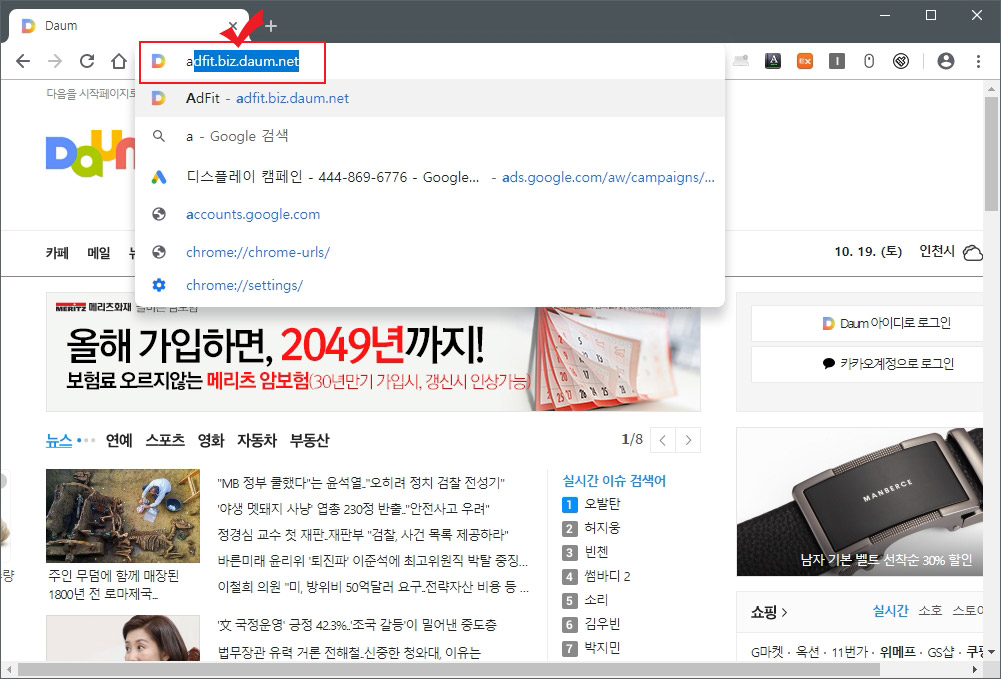Click the orange EX extension icon
Screen dimensions: 1001x679
pos(805,61)
